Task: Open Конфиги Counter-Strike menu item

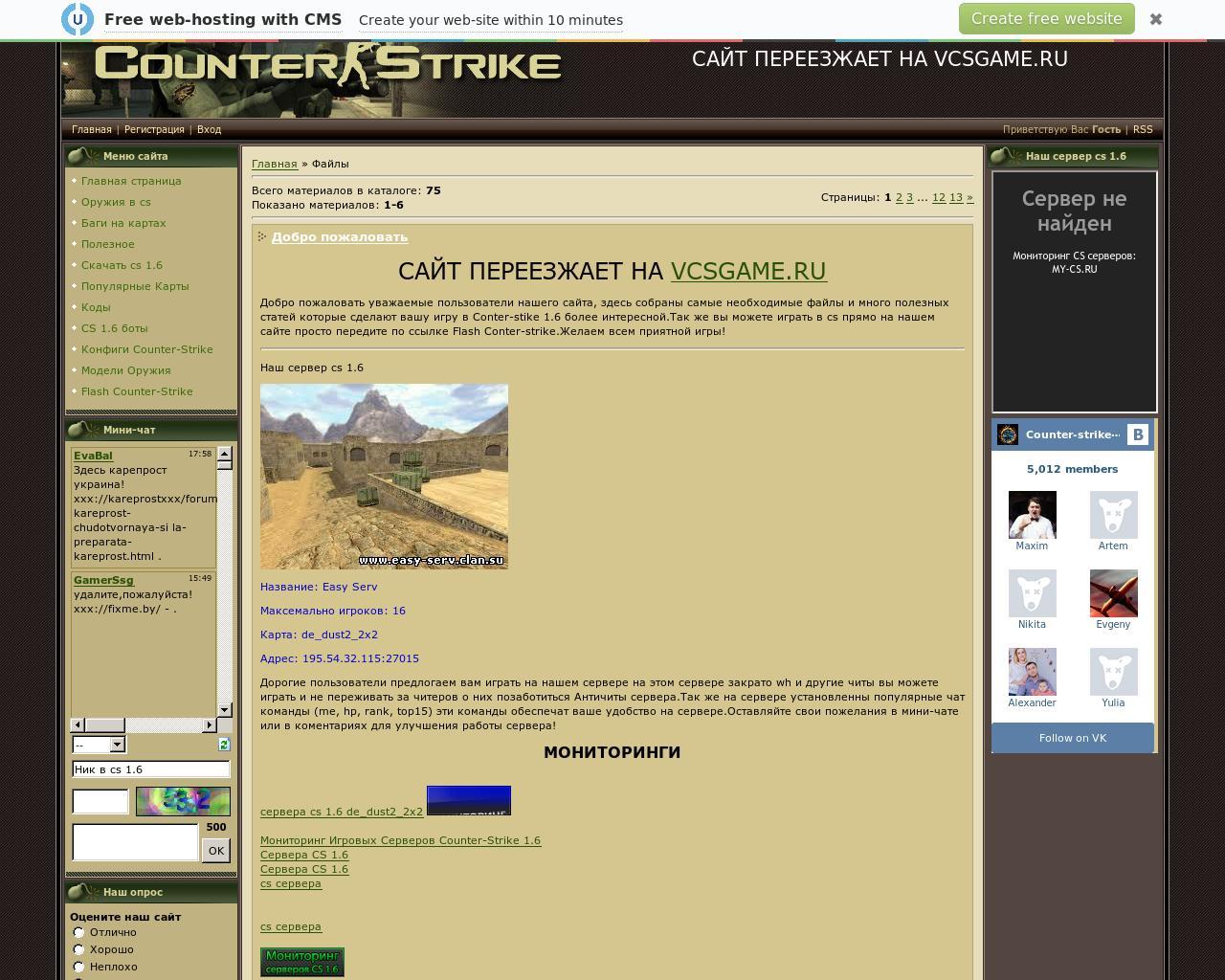Action: (146, 349)
